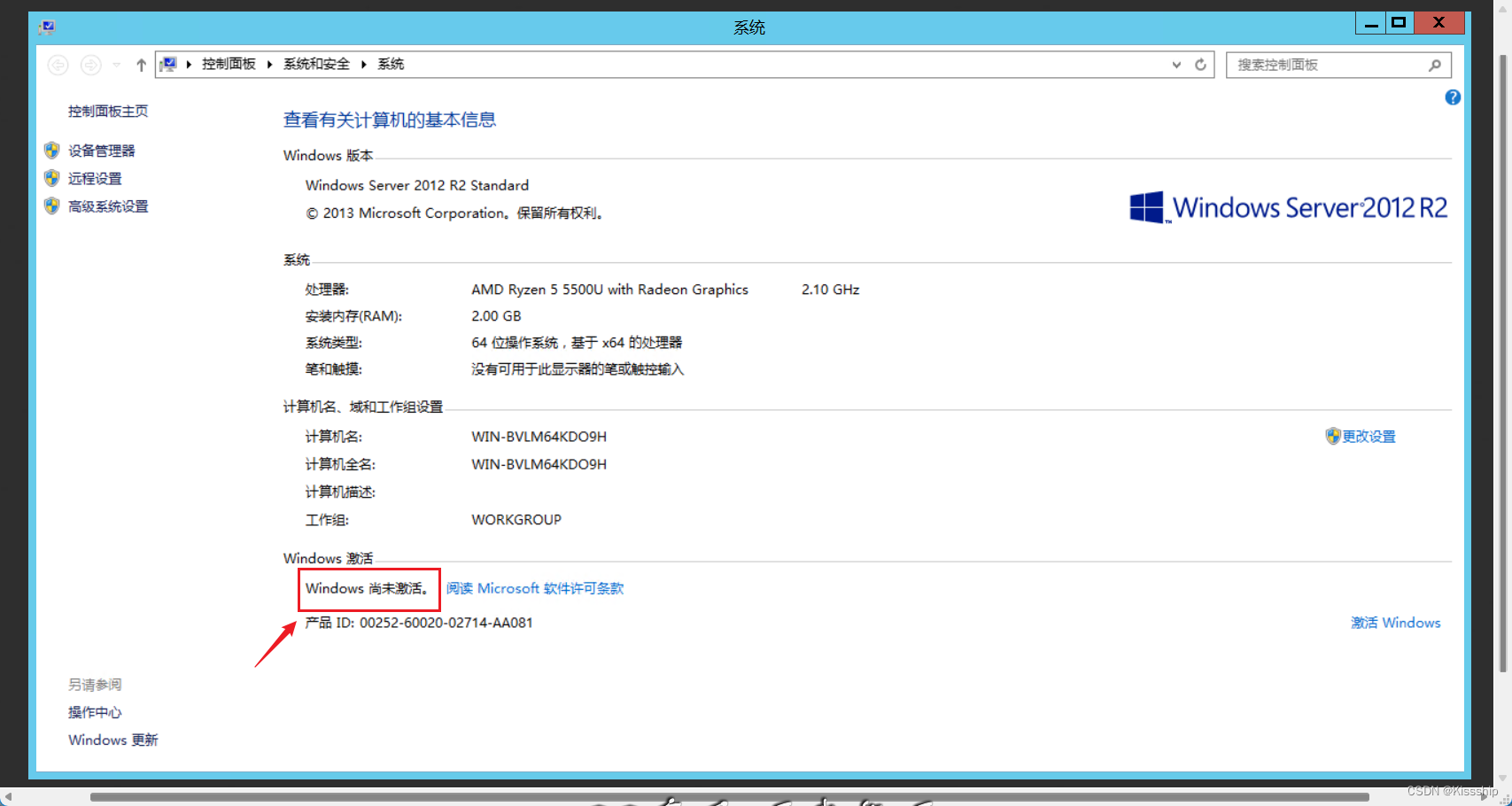
Task: Open 阅读 Microsoft 软件许可条款 link
Action: [535, 588]
